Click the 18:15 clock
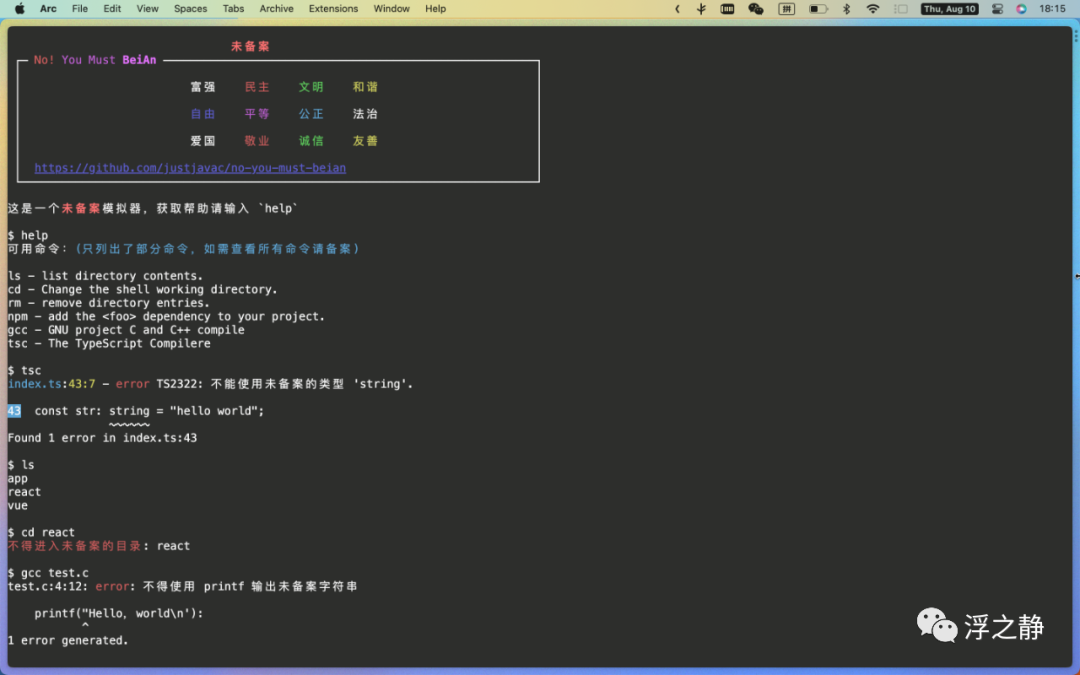This screenshot has height=675, width=1080. click(1052, 9)
